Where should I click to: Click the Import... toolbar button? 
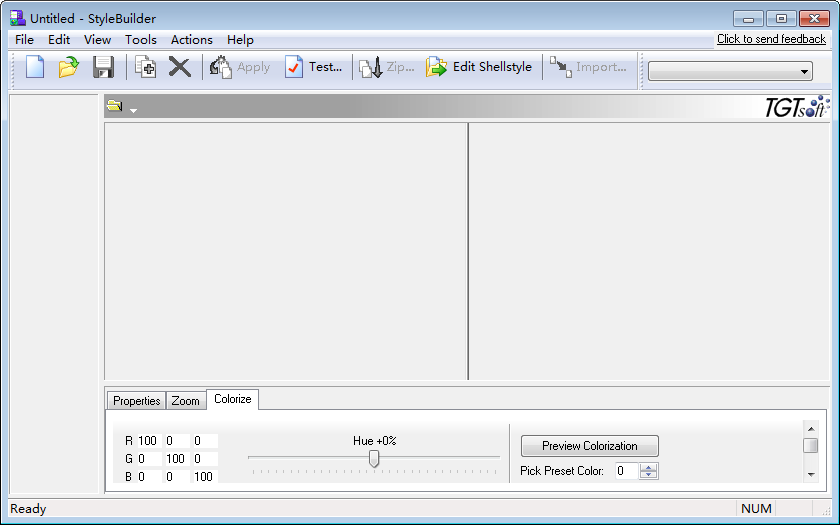click(x=588, y=67)
